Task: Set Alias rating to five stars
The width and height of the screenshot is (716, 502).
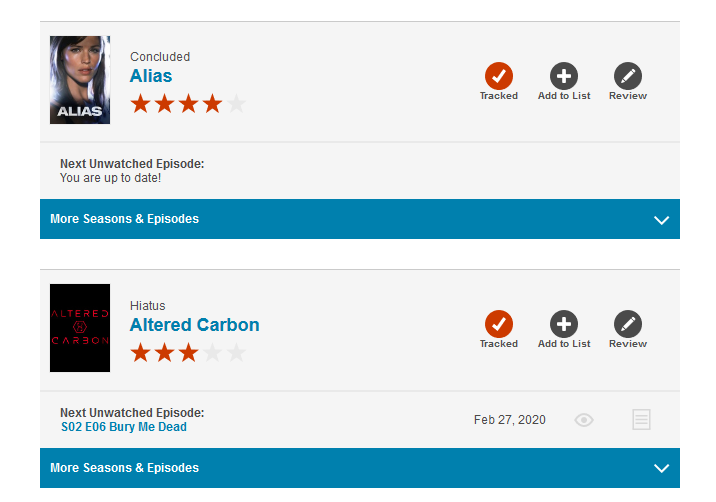Action: 236,103
